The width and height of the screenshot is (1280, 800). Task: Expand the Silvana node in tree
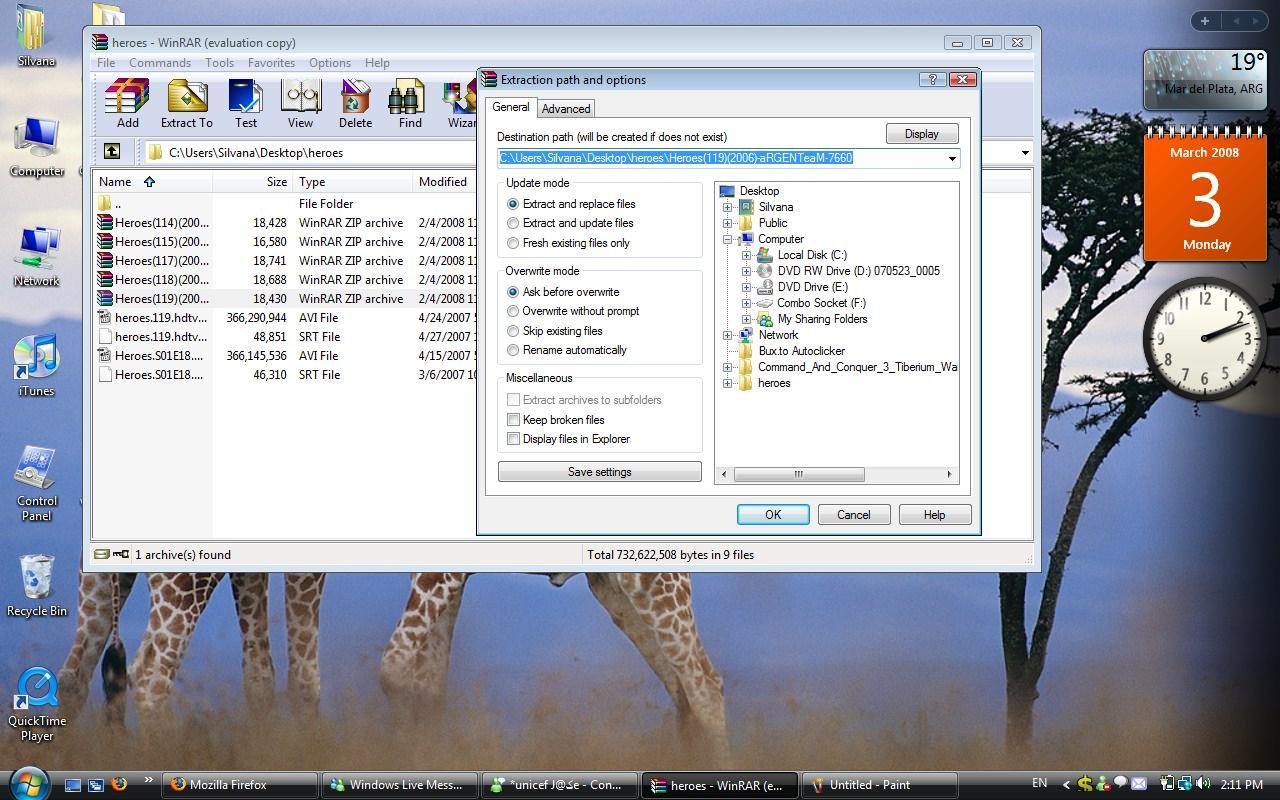coord(728,207)
